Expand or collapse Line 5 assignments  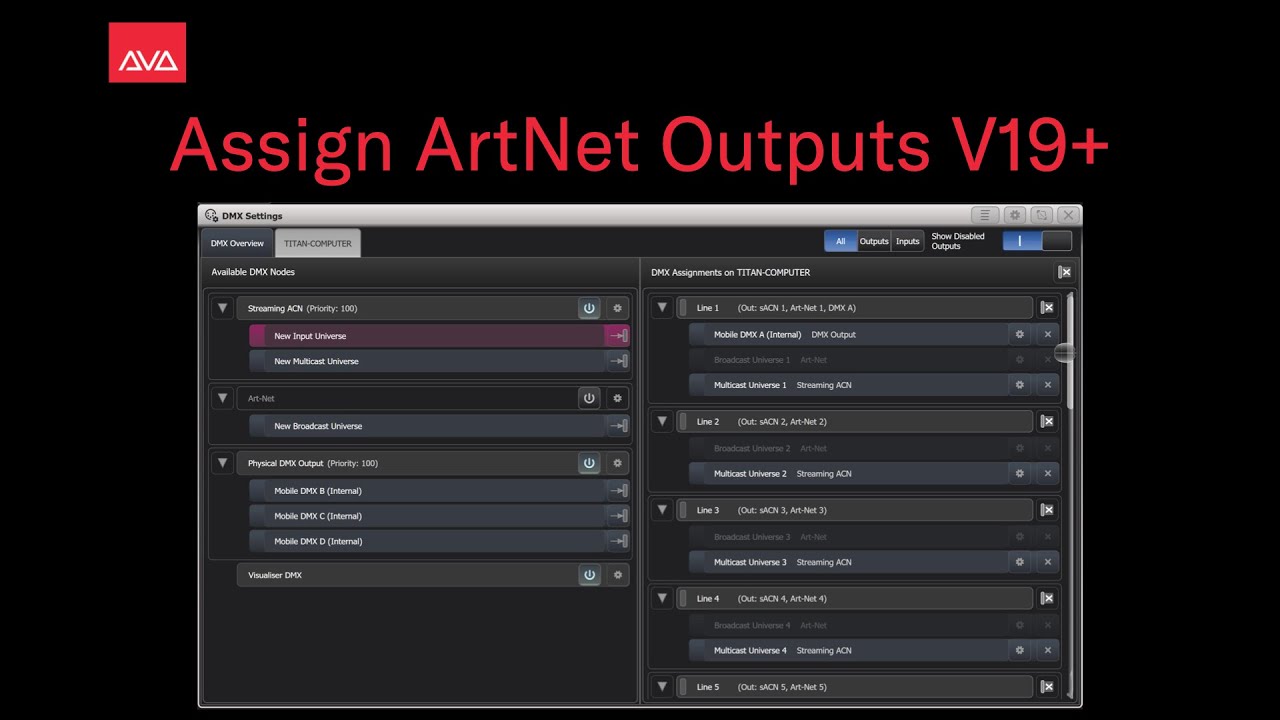tap(662, 687)
